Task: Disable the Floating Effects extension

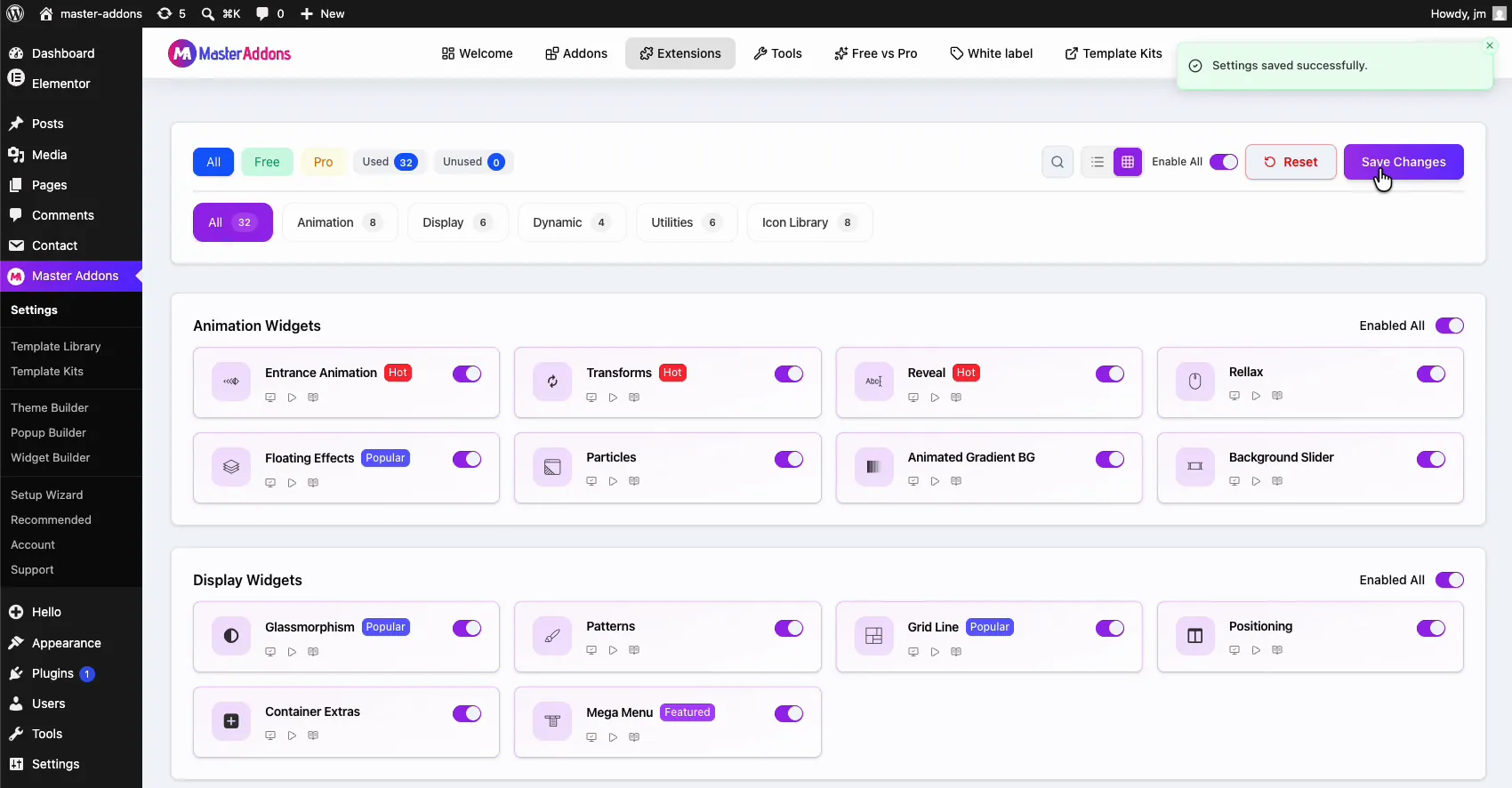Action: coord(467,459)
